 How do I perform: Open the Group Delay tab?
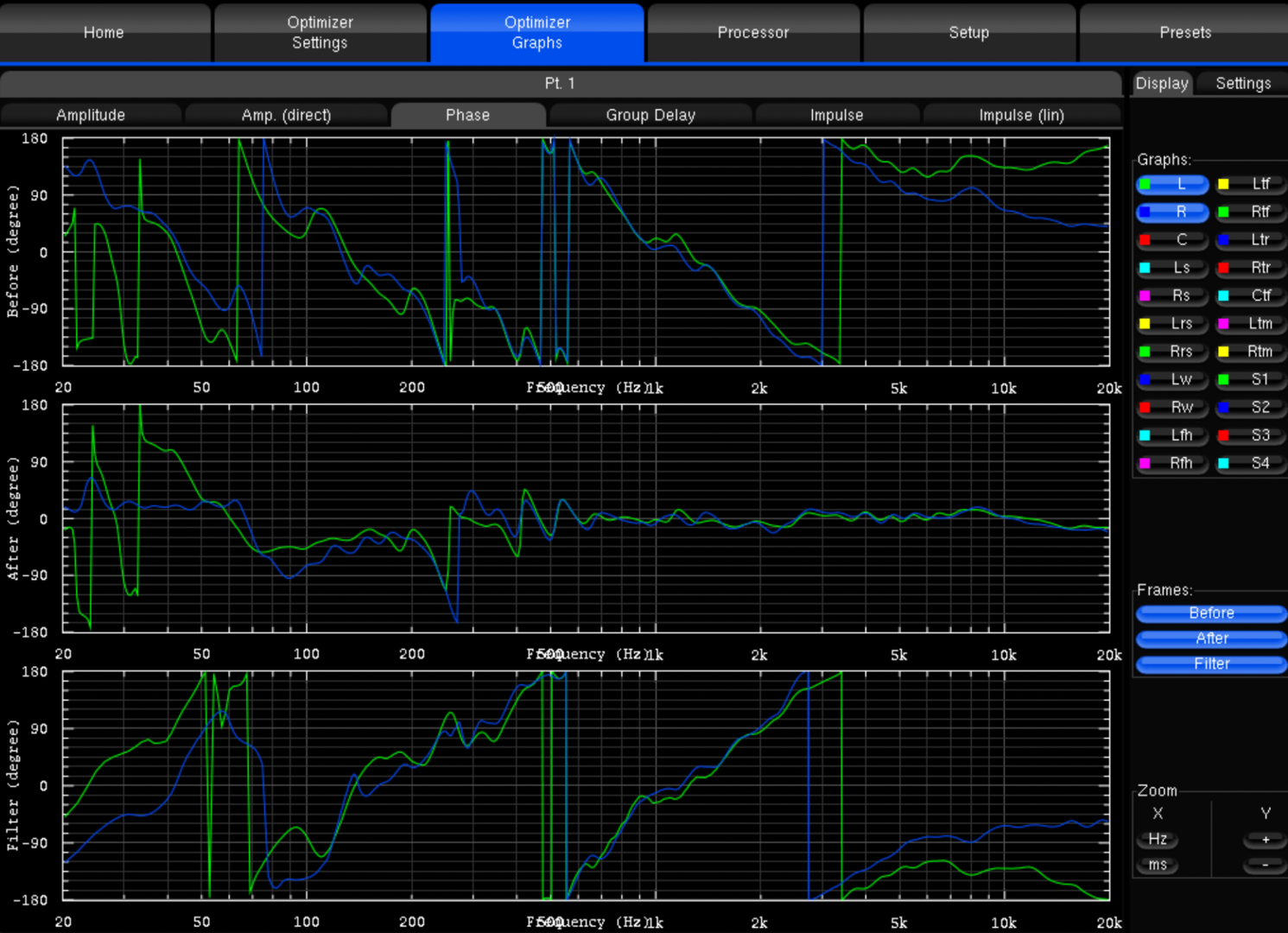tap(650, 115)
